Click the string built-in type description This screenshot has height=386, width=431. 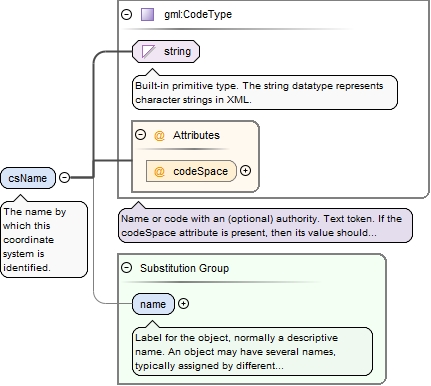pyautogui.click(x=265, y=93)
